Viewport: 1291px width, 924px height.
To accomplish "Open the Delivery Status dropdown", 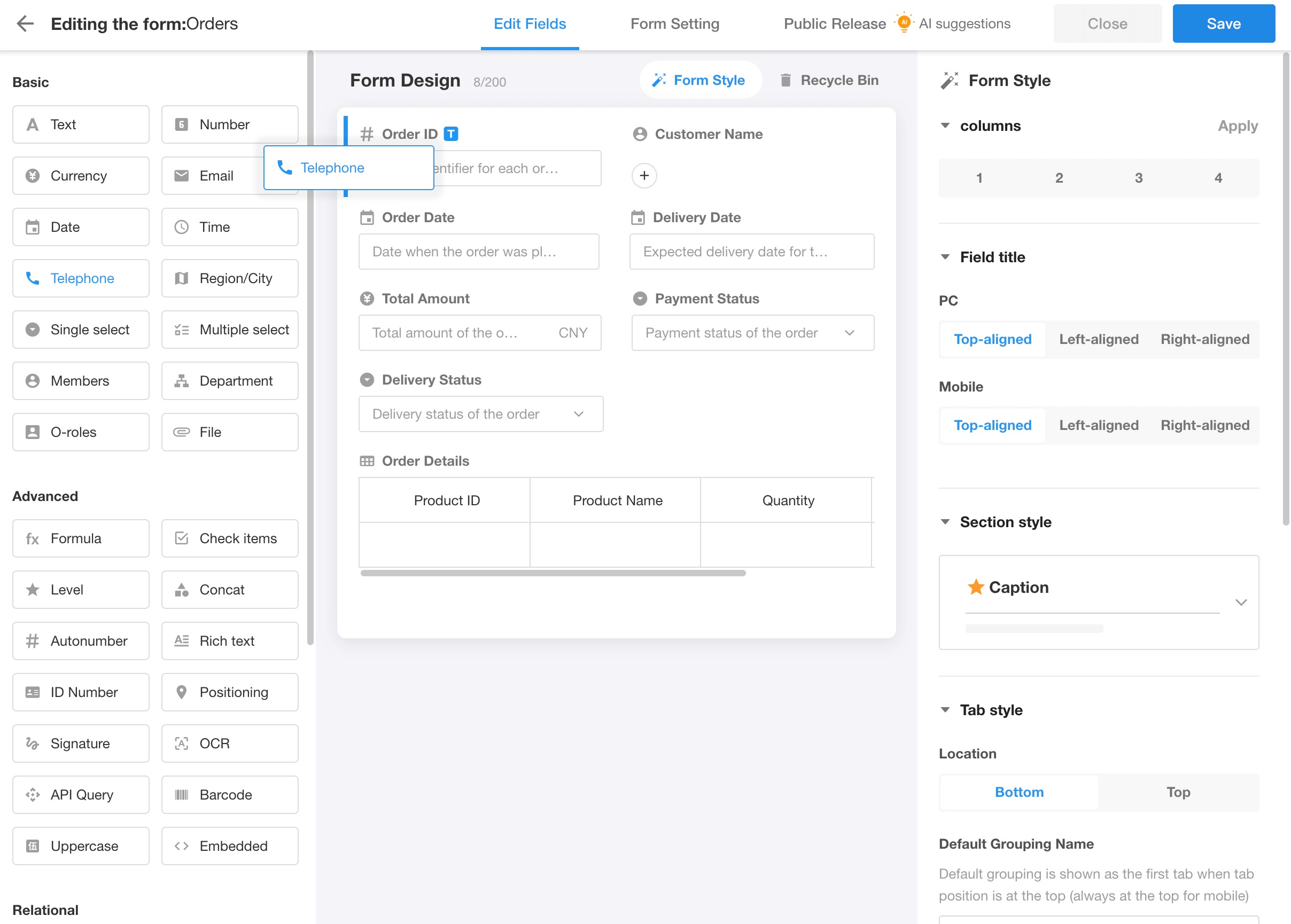I will tap(480, 413).
